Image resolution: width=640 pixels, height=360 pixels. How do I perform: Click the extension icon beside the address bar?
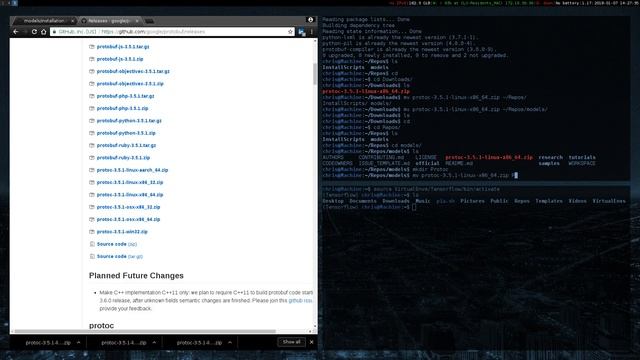302,32
